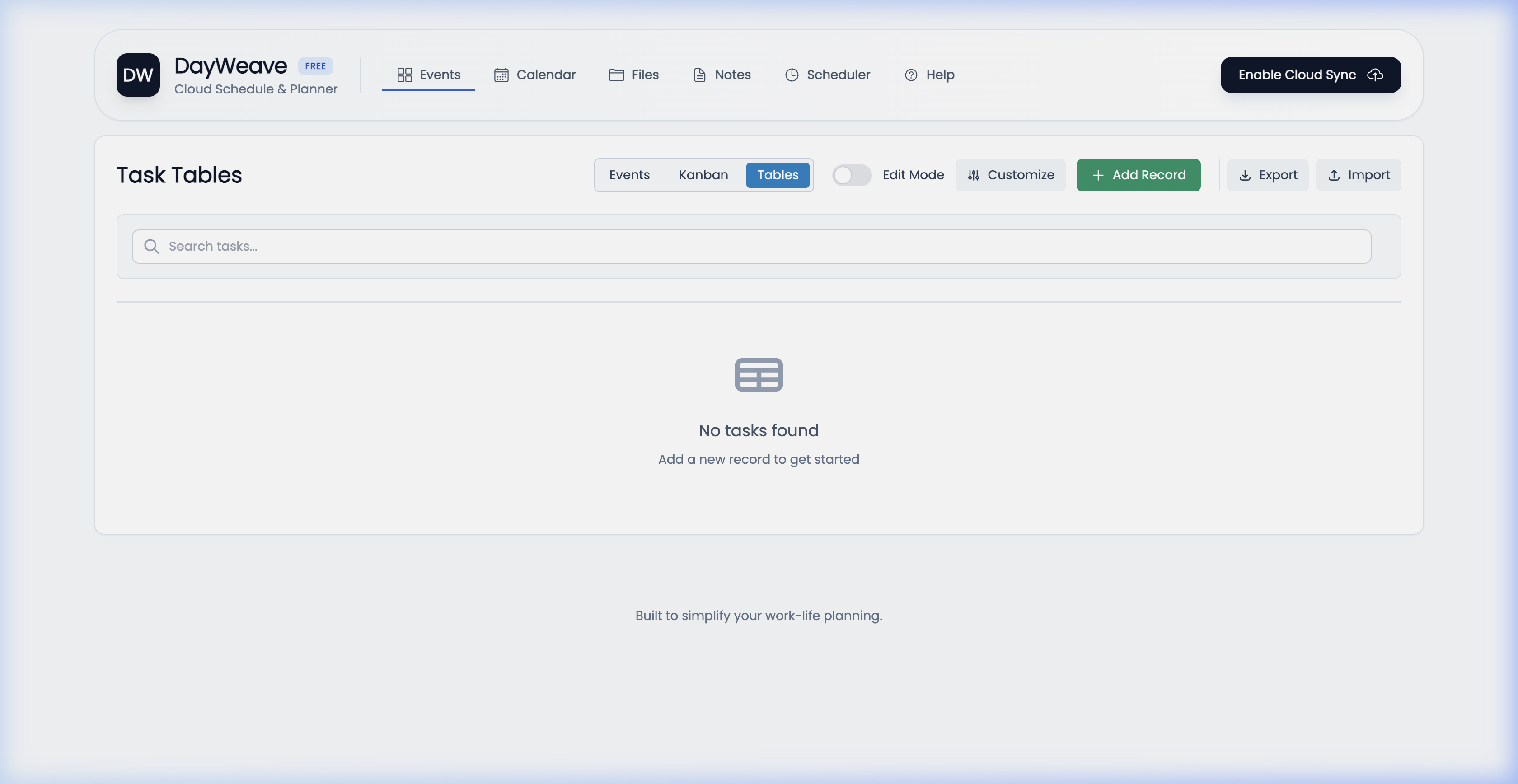Click the Add Record button
This screenshot has width=1518, height=784.
point(1138,175)
